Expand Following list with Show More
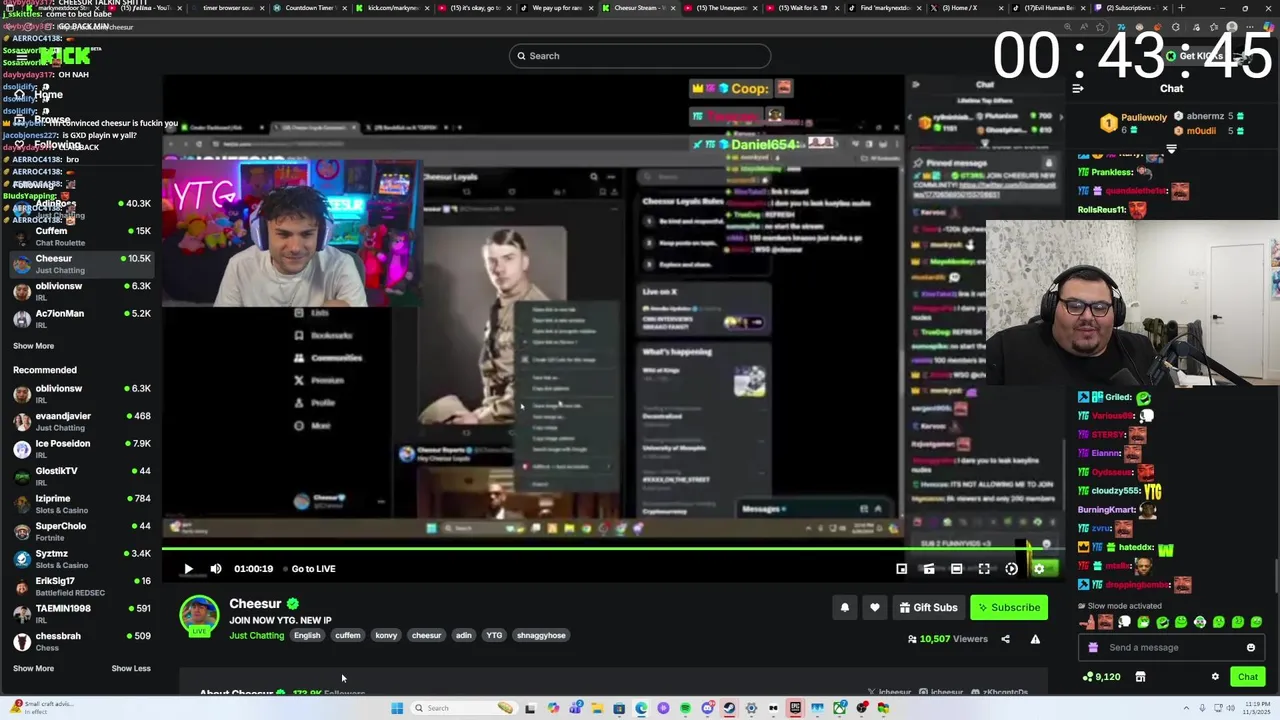The height and width of the screenshot is (720, 1280). click(x=33, y=346)
